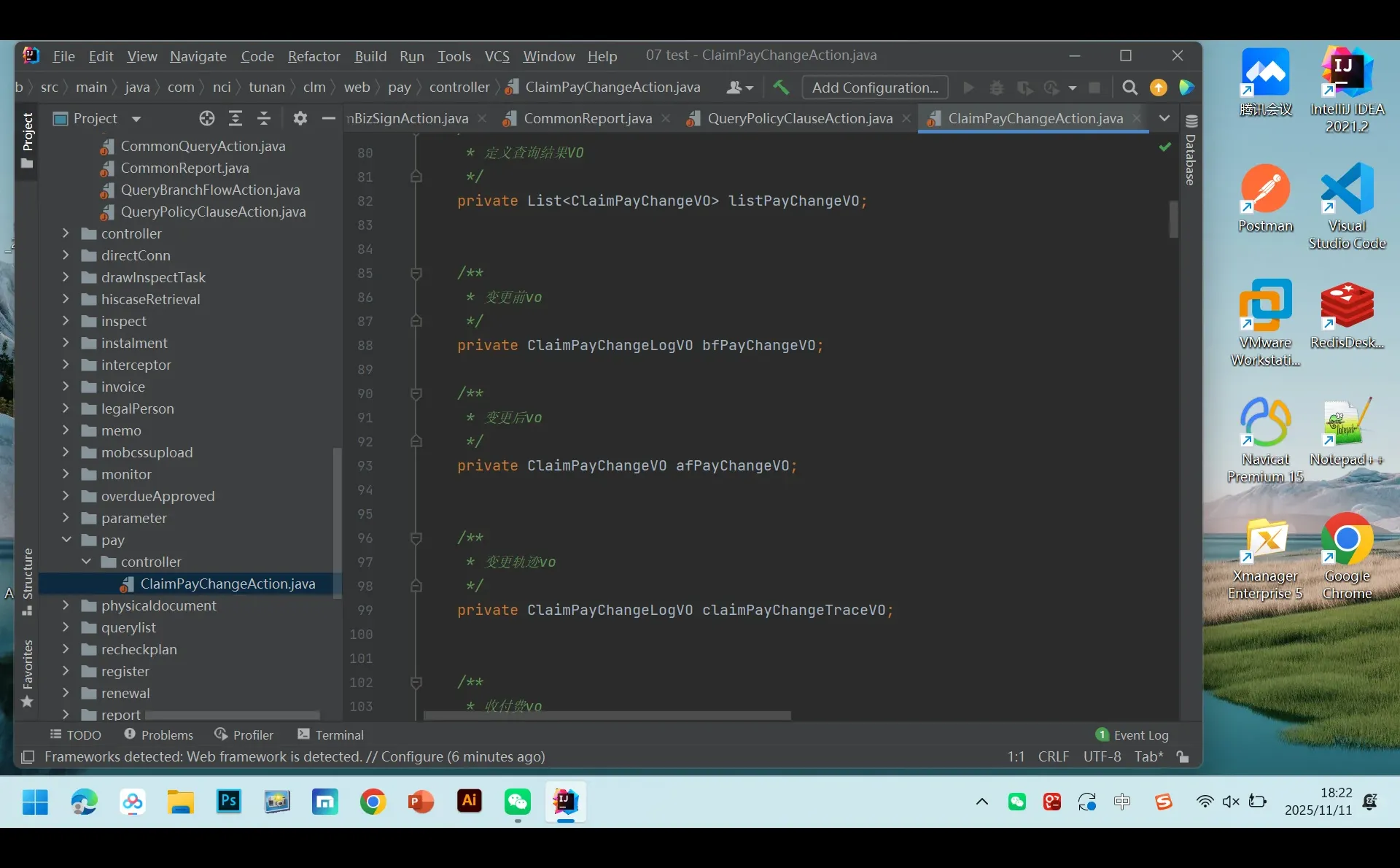1400x868 pixels.
Task: Expand the inspect folder
Action: point(66,321)
